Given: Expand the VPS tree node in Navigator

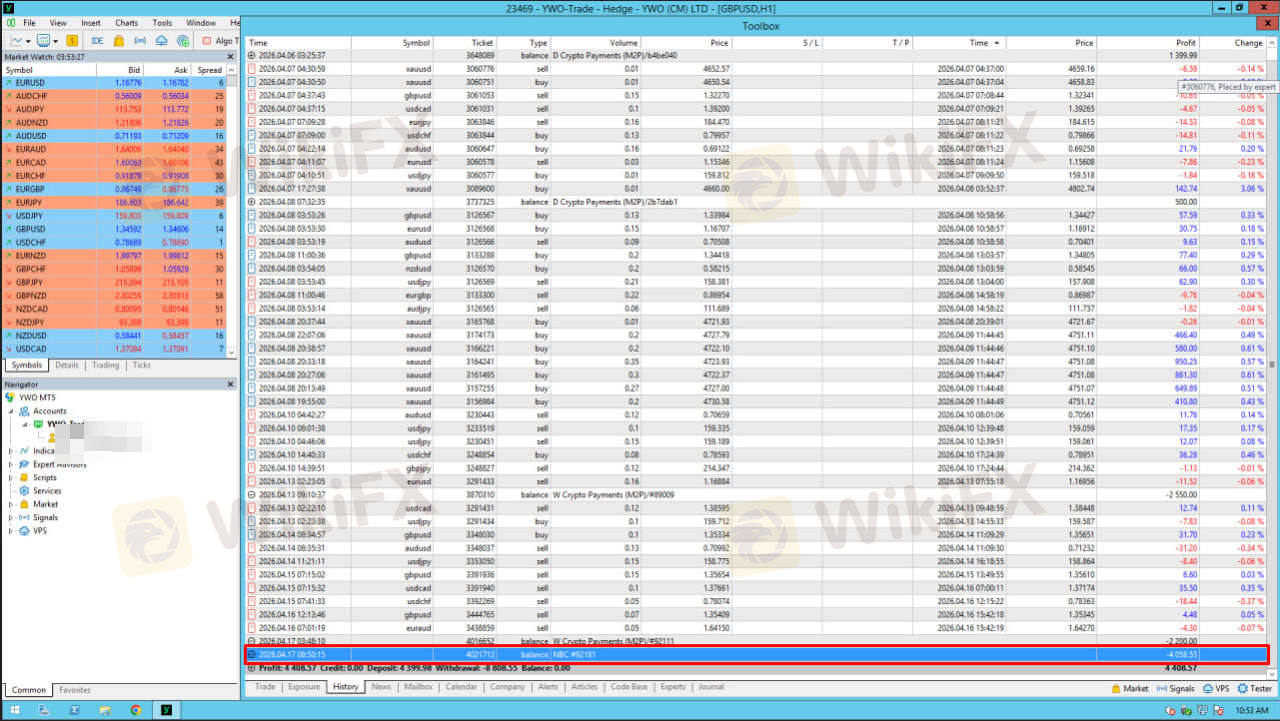Looking at the screenshot, I should [x=11, y=531].
